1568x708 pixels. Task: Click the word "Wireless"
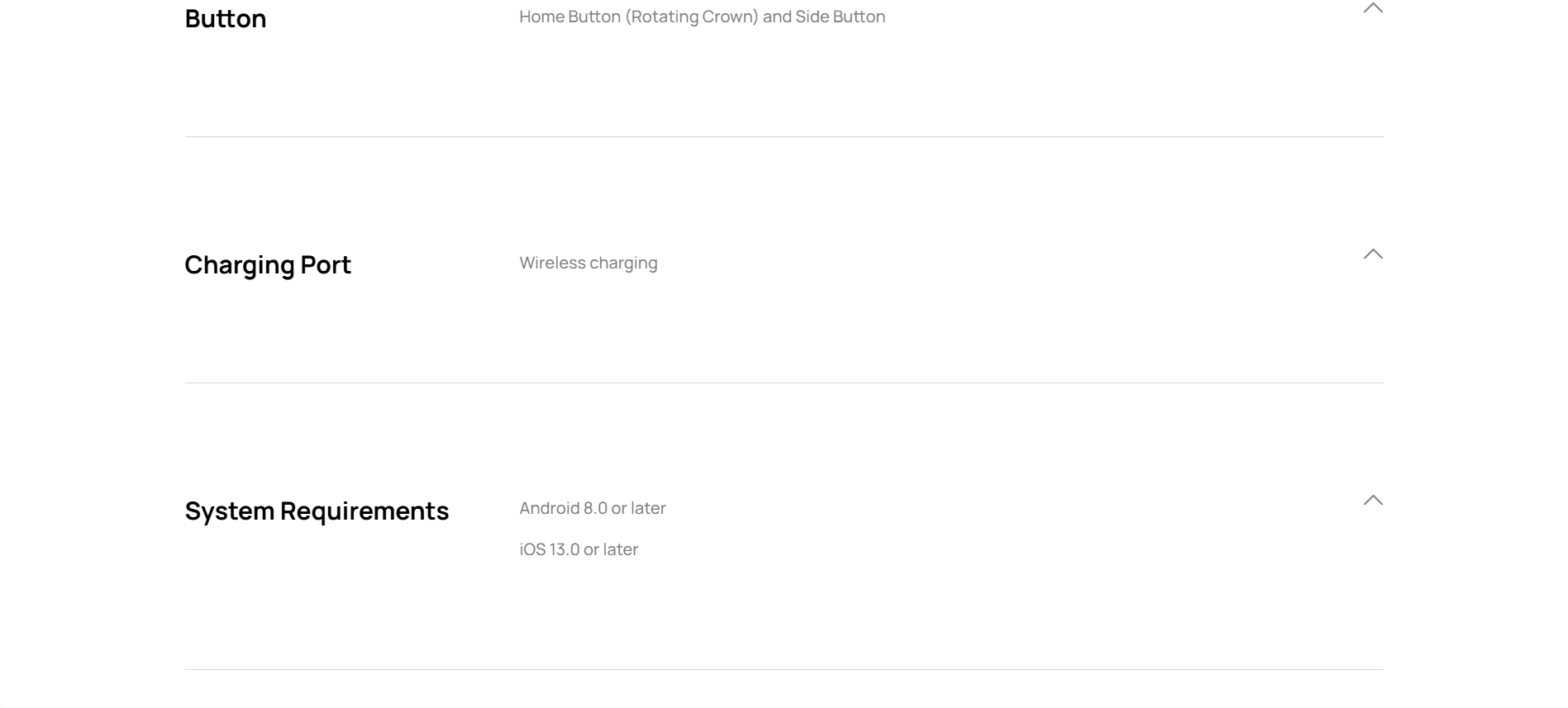point(552,263)
